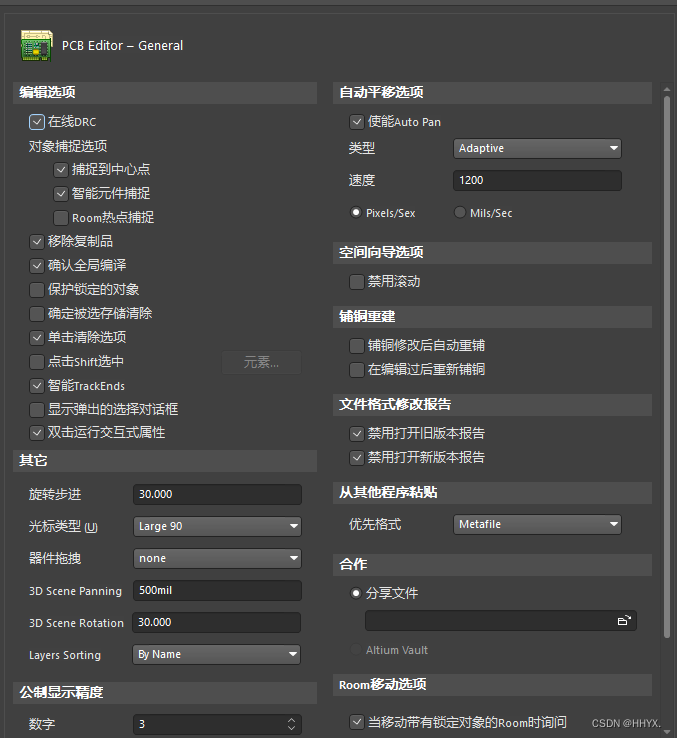Enable 点击Shift选中 checkbox

(37, 362)
